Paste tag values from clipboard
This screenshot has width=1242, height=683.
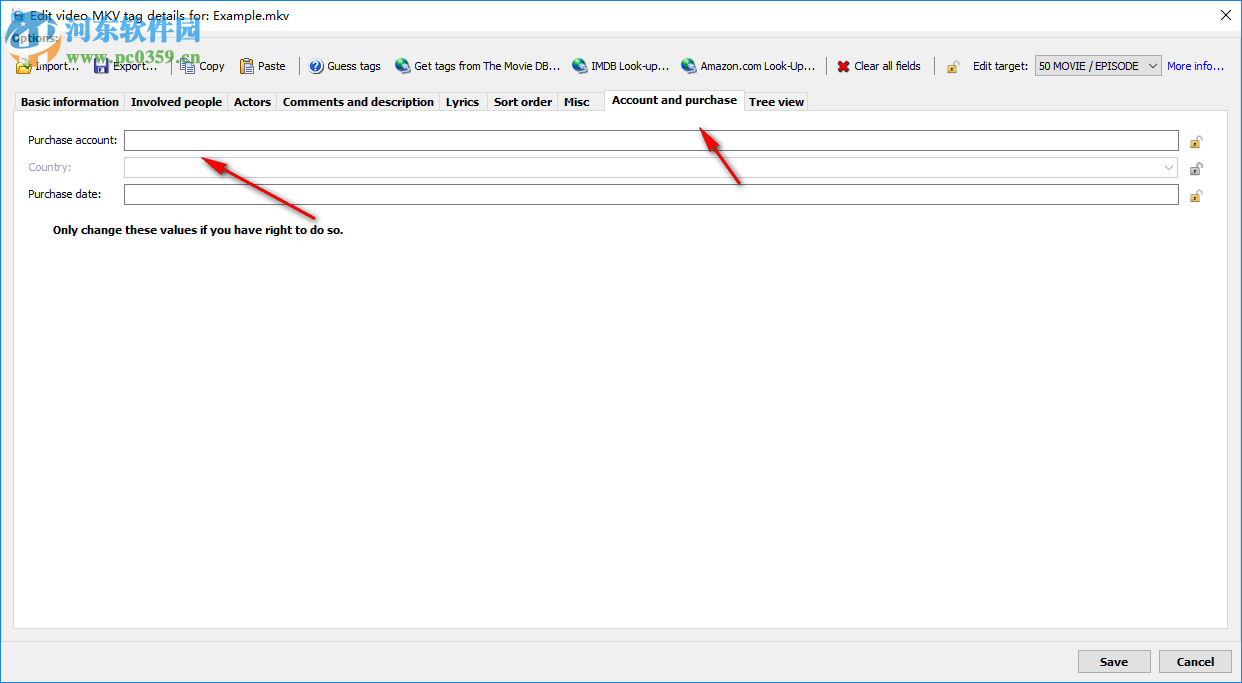[x=262, y=65]
